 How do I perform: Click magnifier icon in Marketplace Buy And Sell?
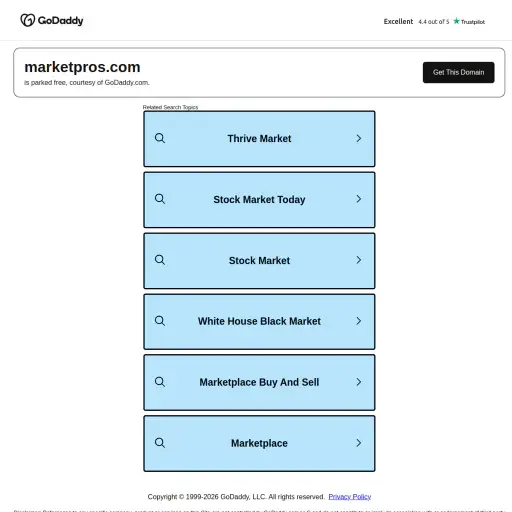[160, 382]
